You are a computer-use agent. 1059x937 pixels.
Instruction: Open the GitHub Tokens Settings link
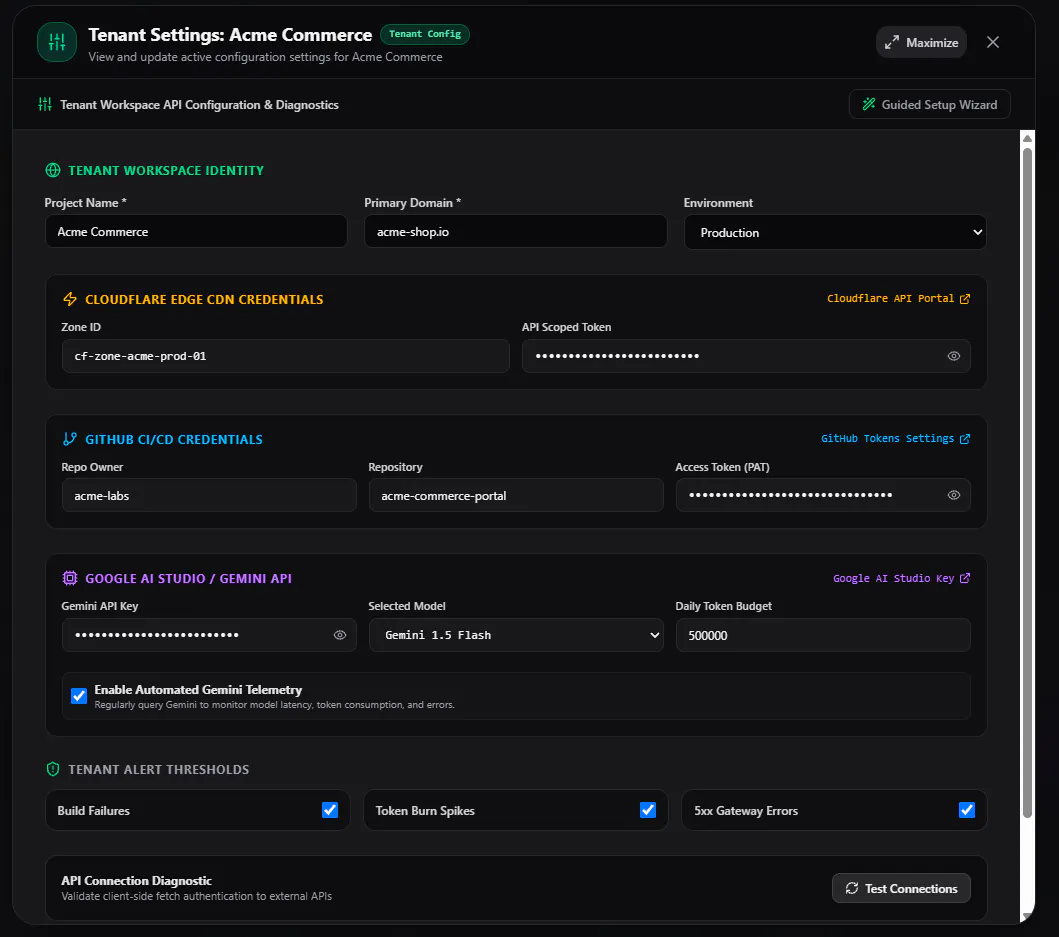(896, 438)
